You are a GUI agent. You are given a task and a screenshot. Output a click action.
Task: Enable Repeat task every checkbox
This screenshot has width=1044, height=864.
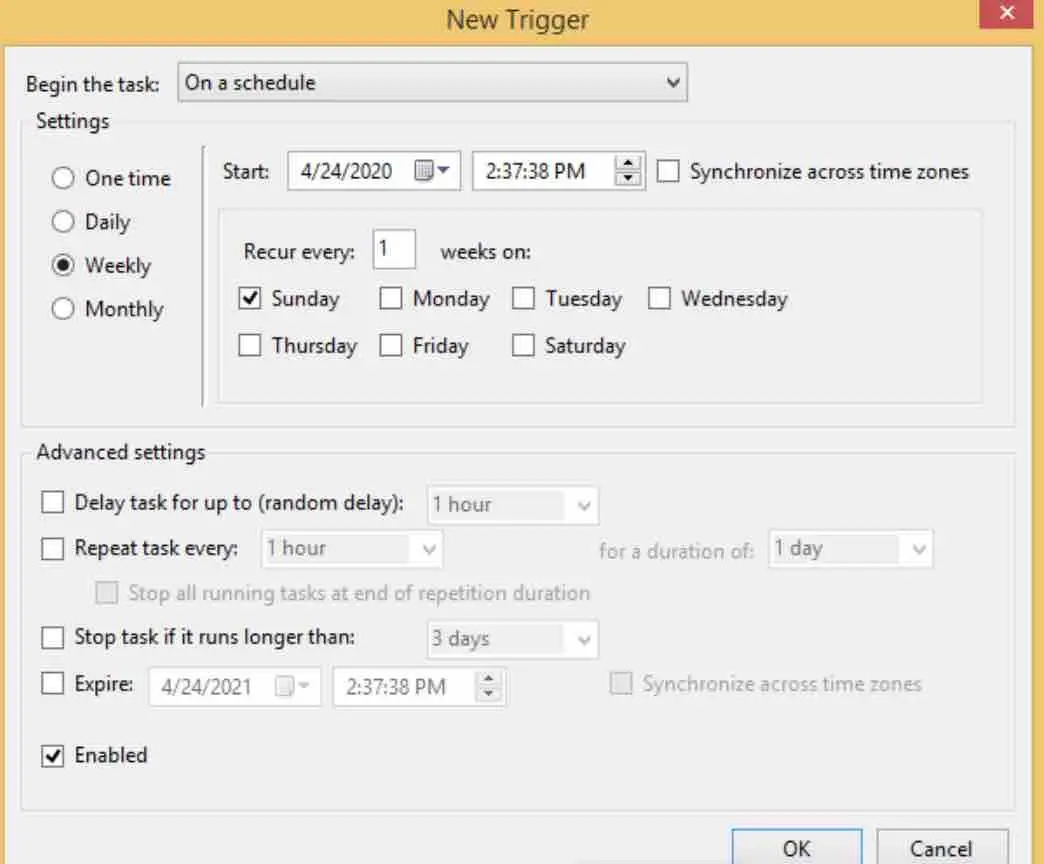click(x=53, y=549)
